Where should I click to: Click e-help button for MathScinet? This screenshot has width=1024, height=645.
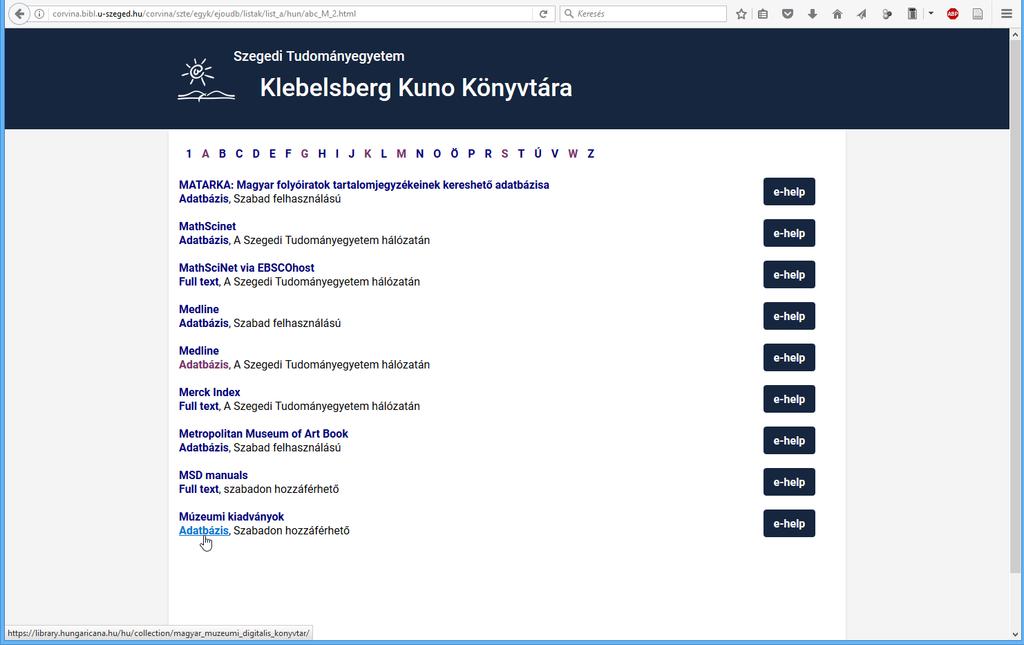[789, 233]
